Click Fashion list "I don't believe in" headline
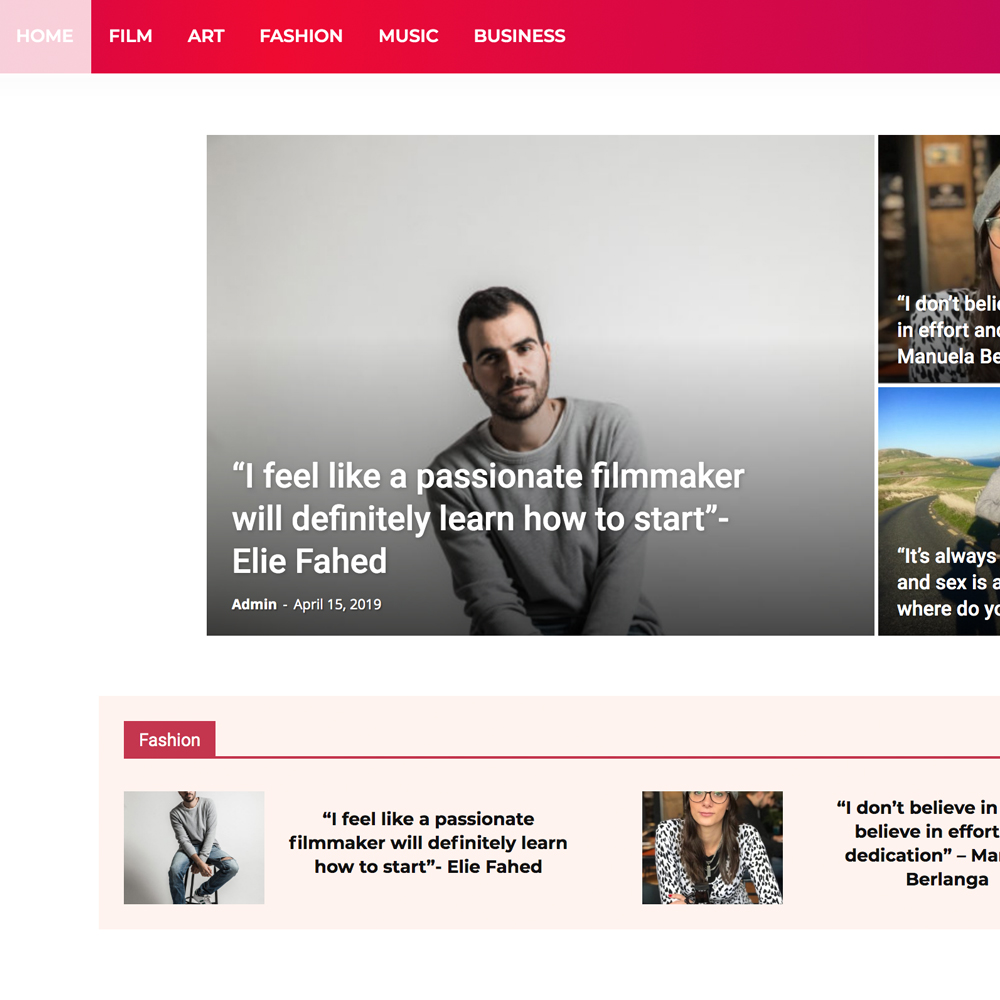Image resolution: width=1000 pixels, height=1000 pixels. [918, 843]
